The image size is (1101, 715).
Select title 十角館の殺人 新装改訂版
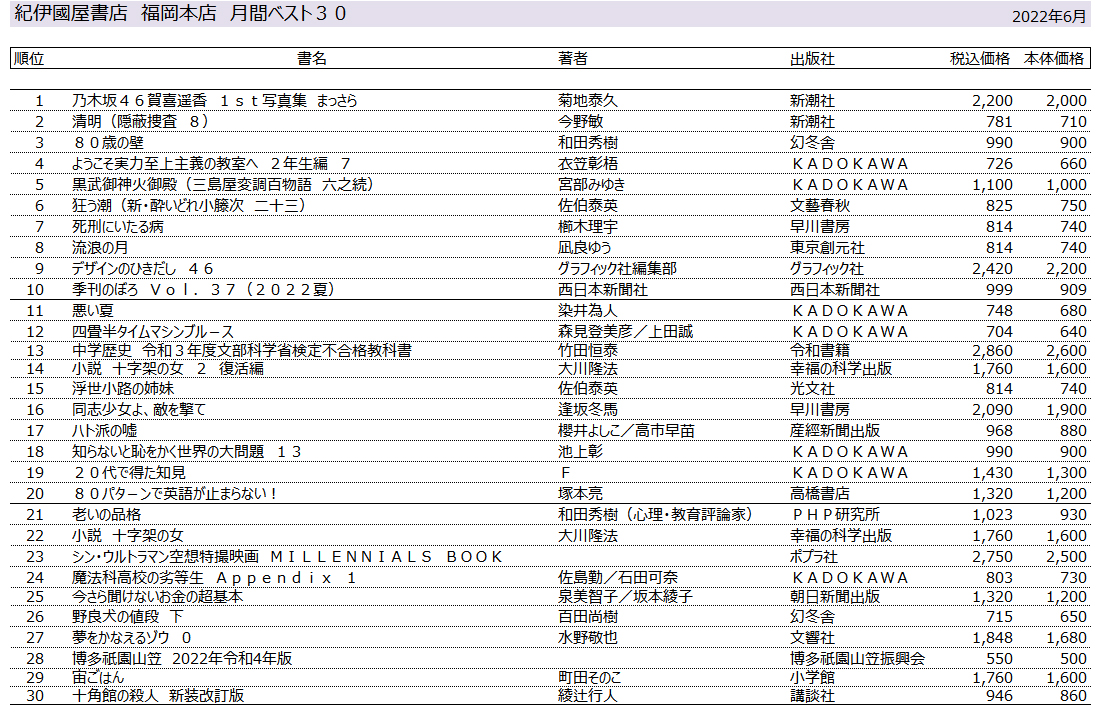pos(158,695)
